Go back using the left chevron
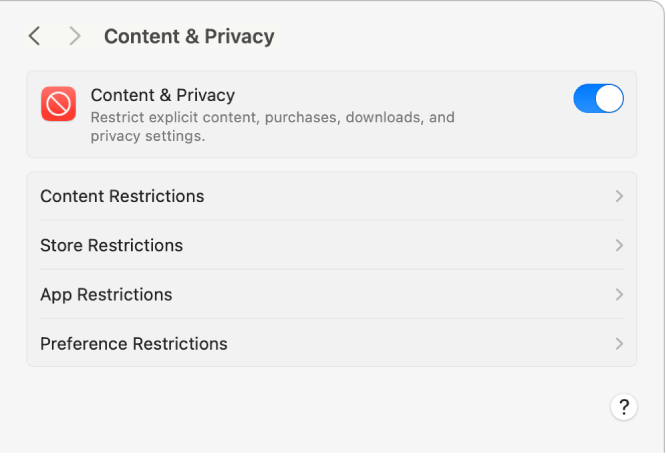Viewport: 666px width, 456px height. coord(35,37)
